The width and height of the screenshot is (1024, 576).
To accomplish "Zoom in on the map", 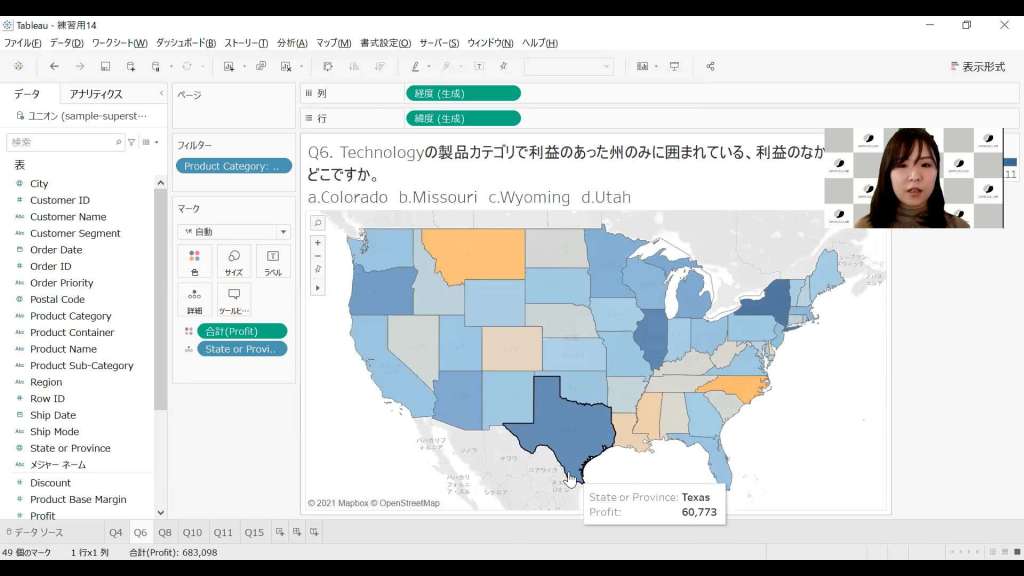I will 317,242.
